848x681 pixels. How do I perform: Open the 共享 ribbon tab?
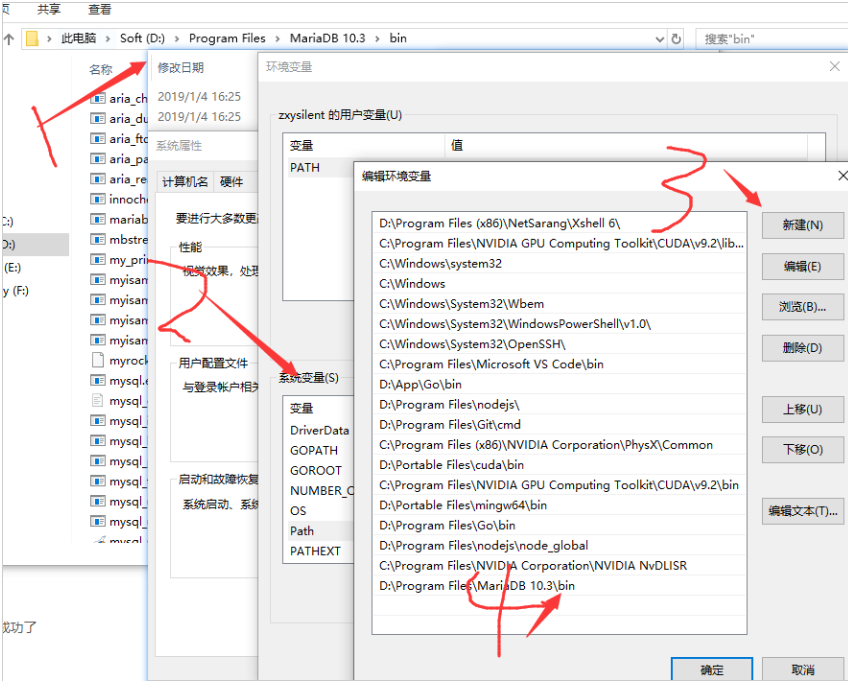click(49, 9)
